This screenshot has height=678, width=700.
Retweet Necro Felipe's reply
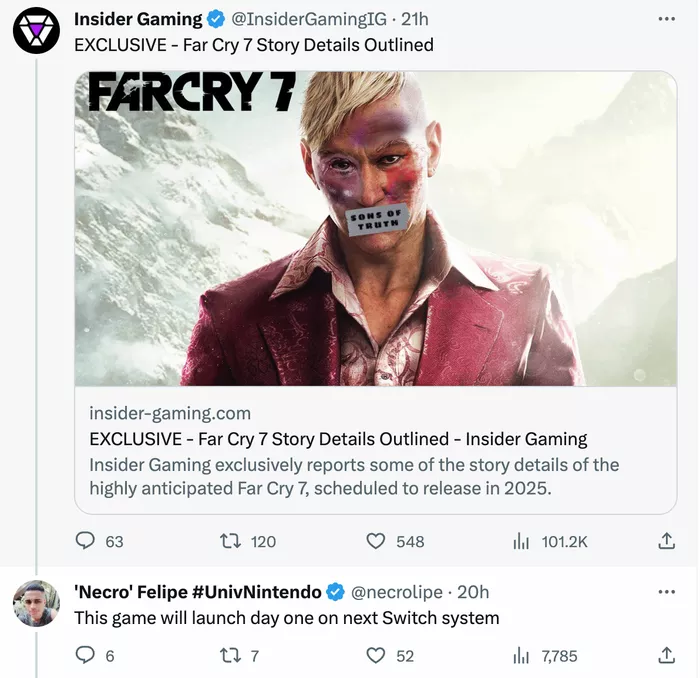(232, 656)
